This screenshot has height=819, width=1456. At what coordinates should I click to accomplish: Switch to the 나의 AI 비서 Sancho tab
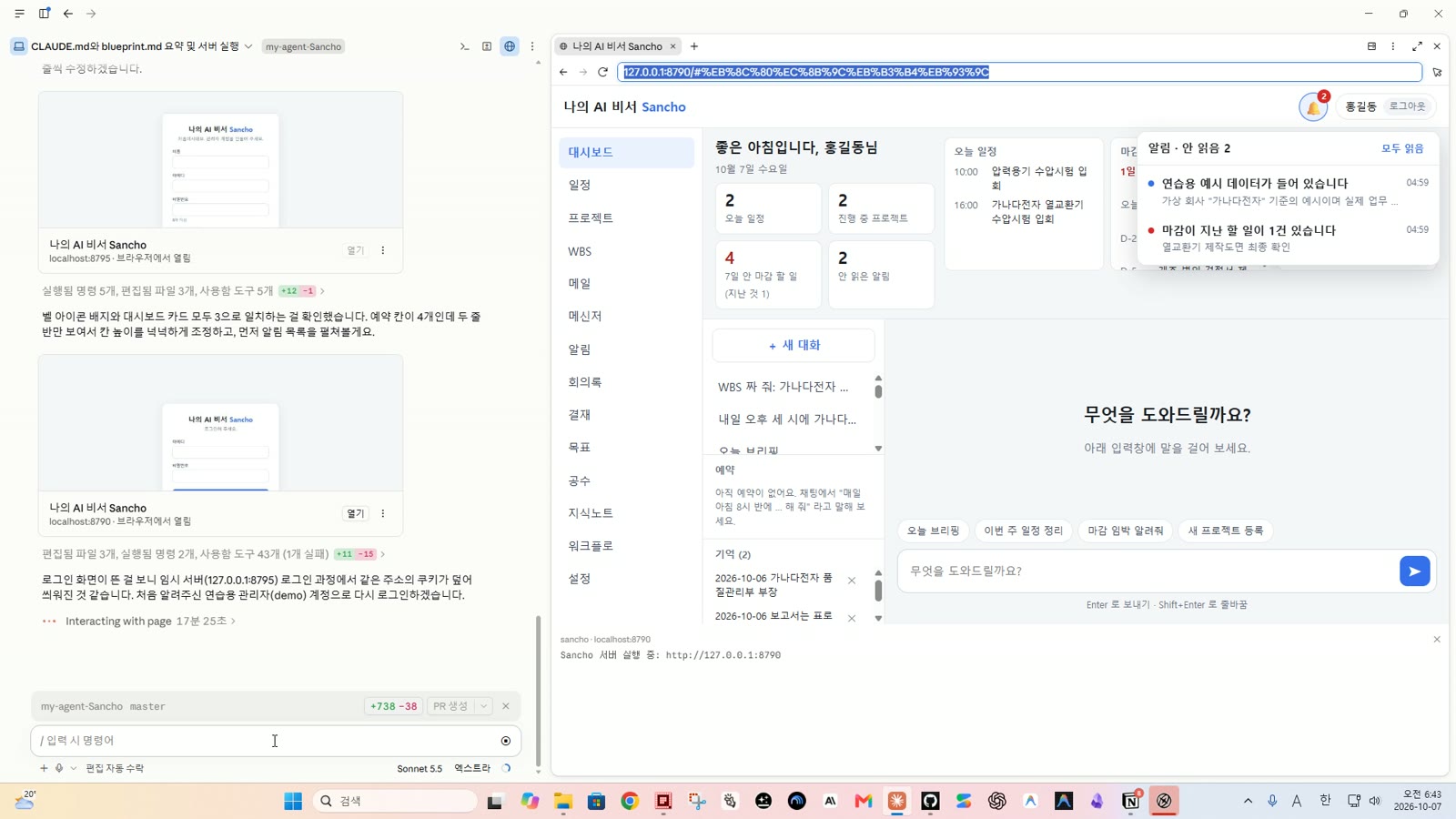click(x=618, y=46)
